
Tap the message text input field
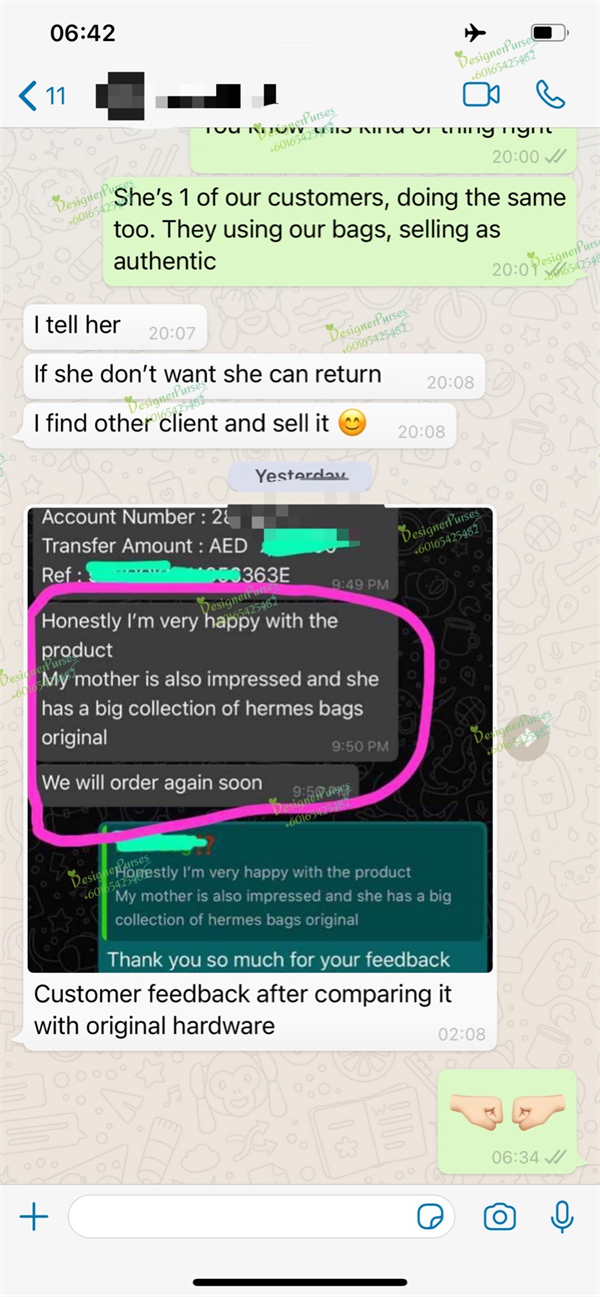[x=261, y=1217]
